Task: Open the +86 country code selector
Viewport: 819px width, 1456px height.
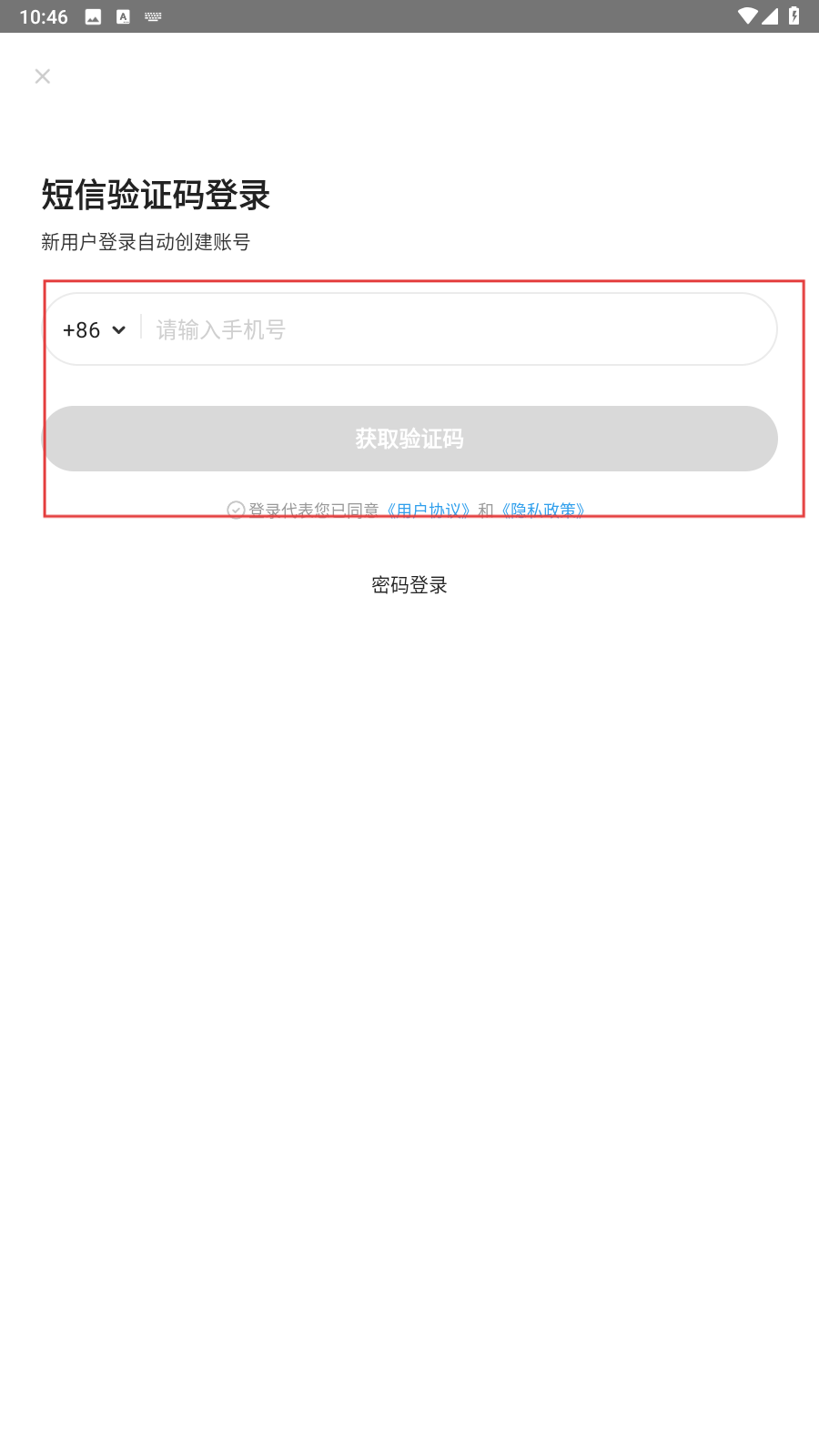Action: pyautogui.click(x=94, y=329)
